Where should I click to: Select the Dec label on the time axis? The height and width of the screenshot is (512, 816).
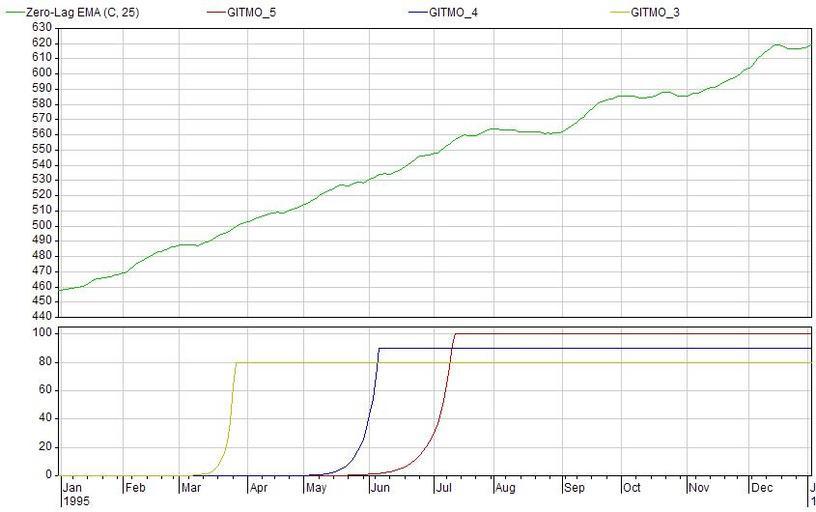762,488
